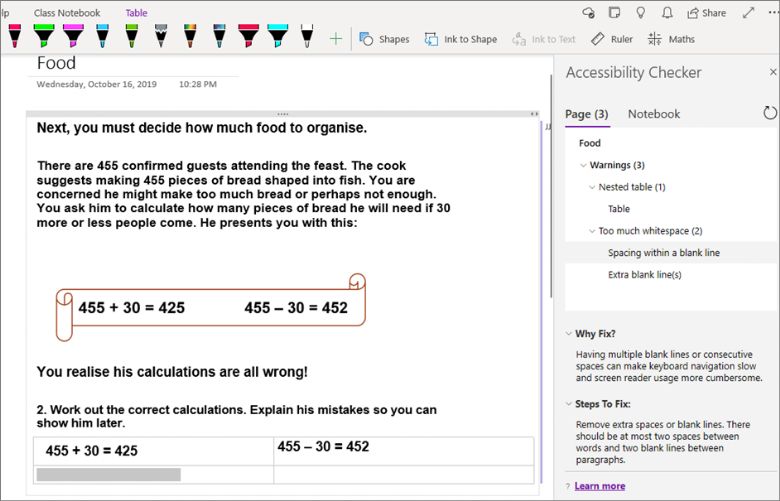The image size is (780, 501).
Task: Select the red highlighter
Action: pos(248,36)
